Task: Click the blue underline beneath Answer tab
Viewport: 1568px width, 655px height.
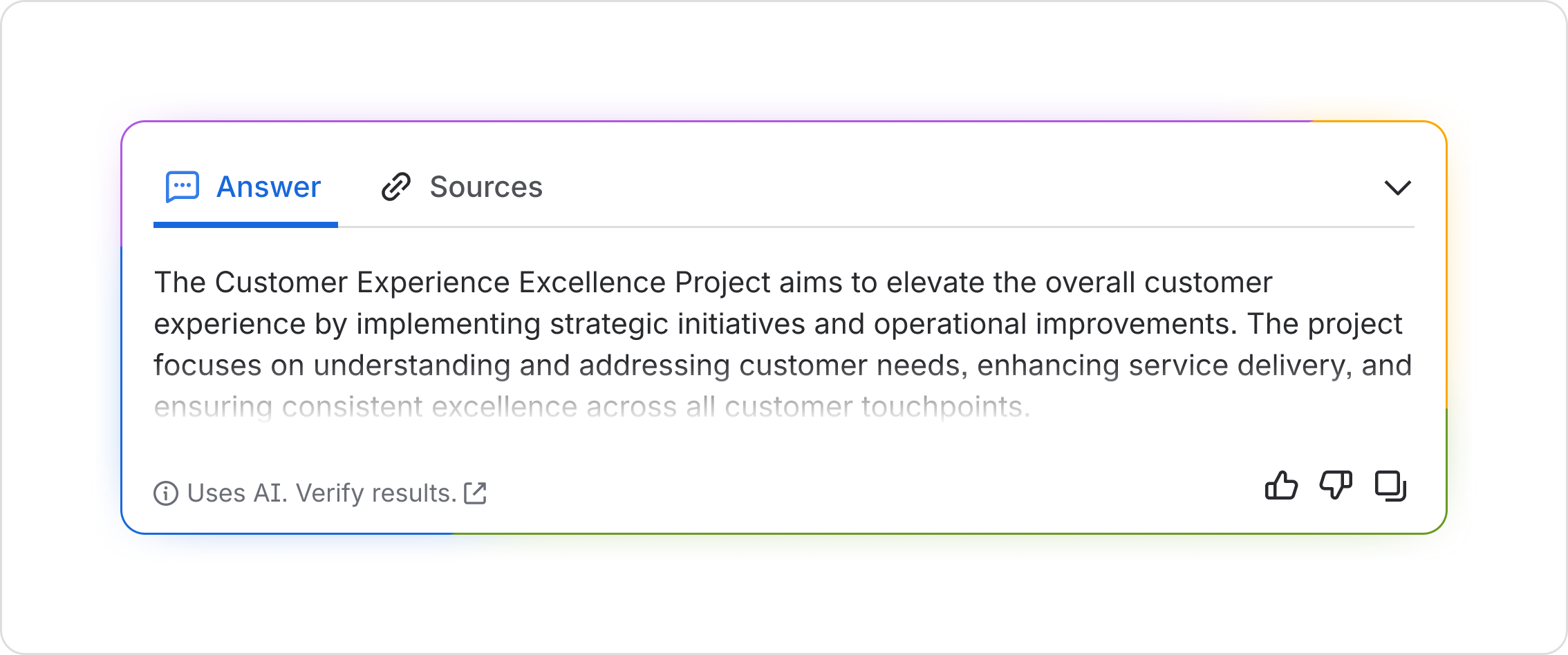Action: (245, 225)
